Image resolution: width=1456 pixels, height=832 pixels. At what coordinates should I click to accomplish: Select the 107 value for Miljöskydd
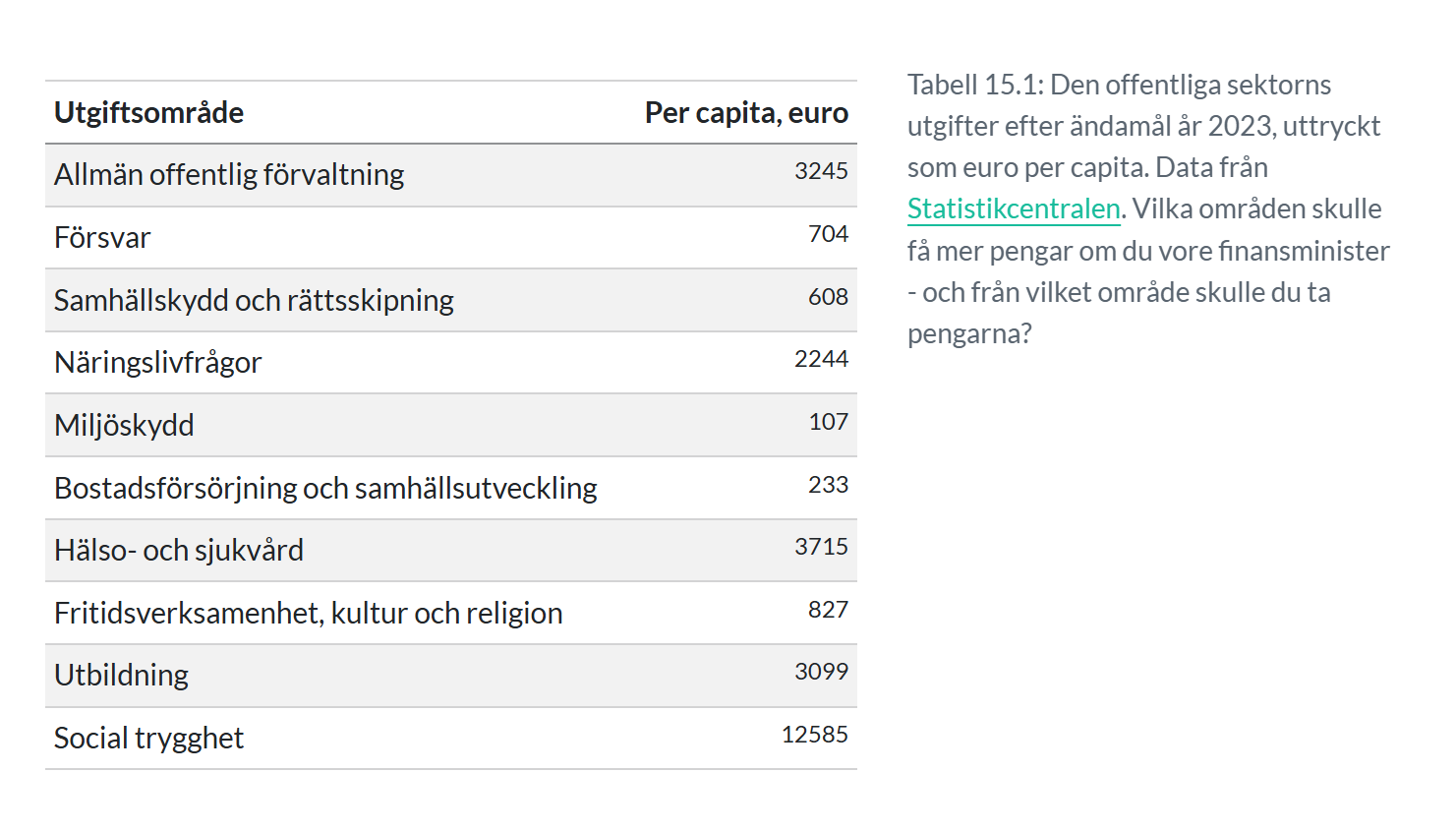point(828,422)
